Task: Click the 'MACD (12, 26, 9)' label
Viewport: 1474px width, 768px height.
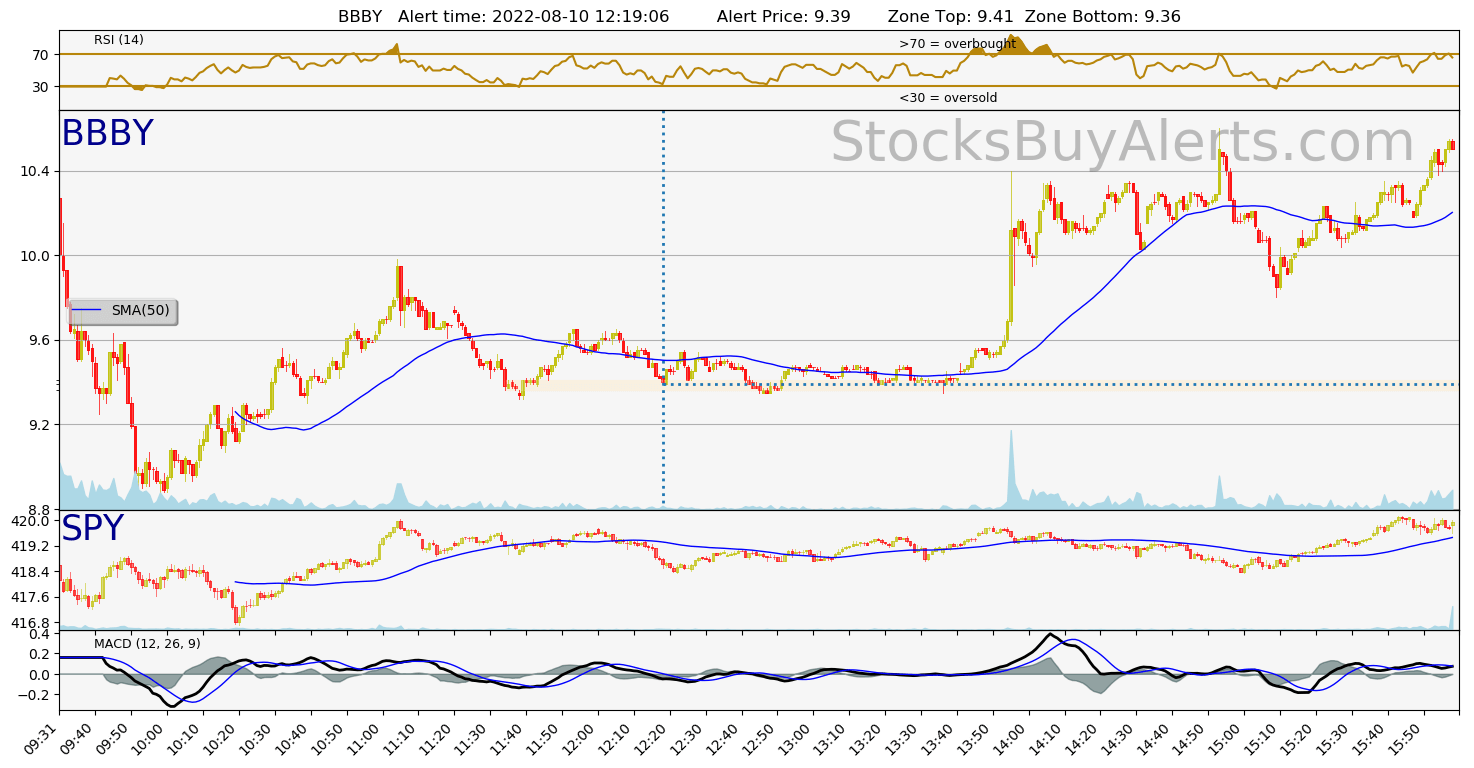Action: (147, 644)
